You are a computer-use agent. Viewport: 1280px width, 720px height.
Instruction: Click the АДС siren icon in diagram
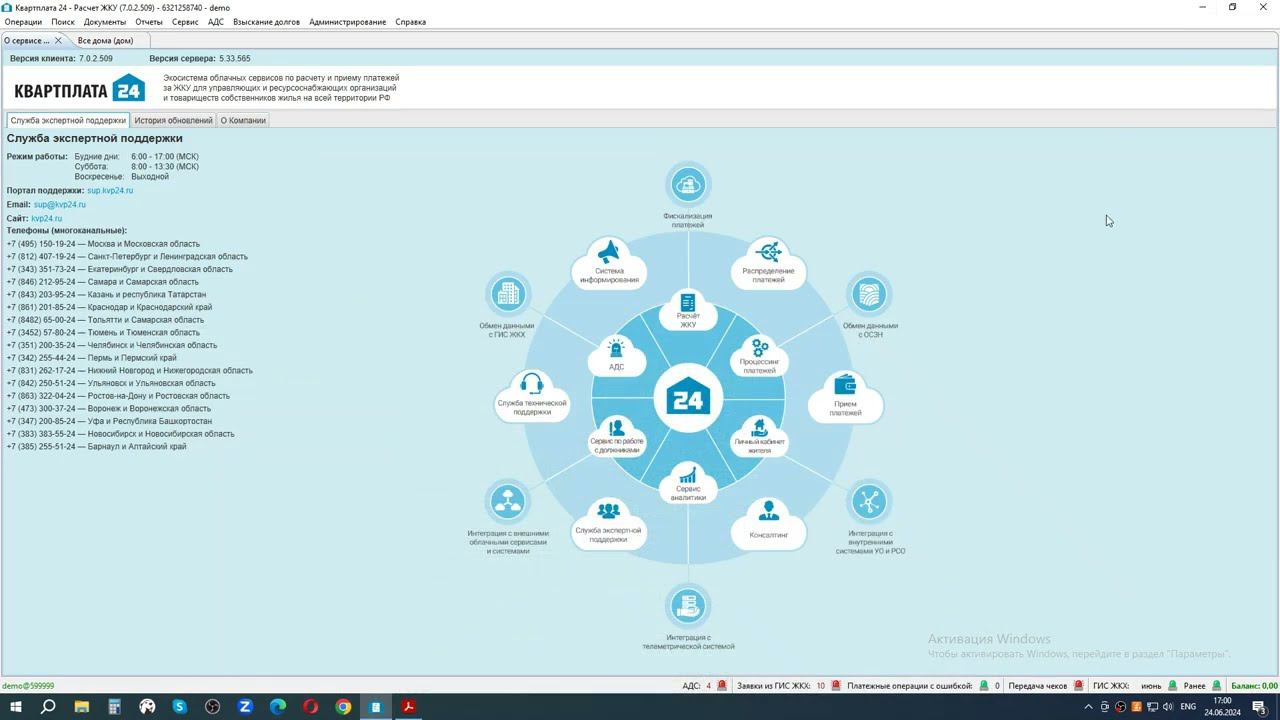(x=616, y=350)
